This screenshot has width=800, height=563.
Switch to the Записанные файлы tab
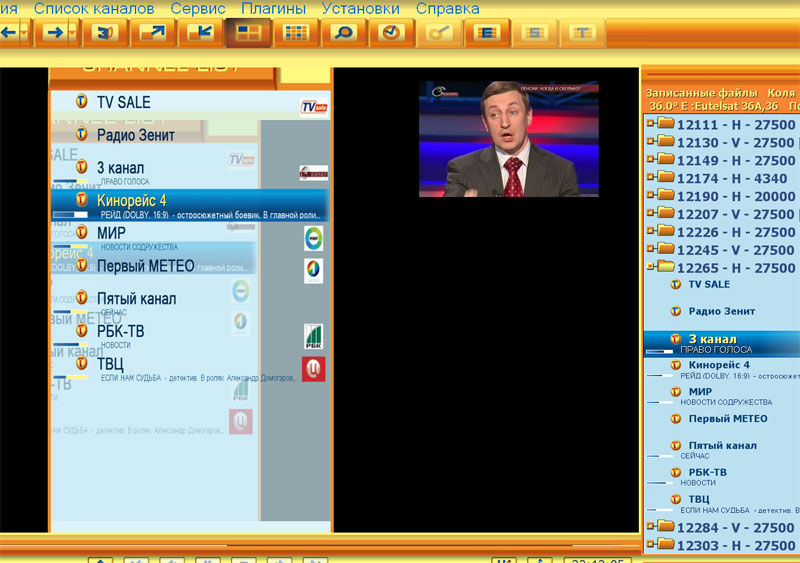[x=695, y=92]
